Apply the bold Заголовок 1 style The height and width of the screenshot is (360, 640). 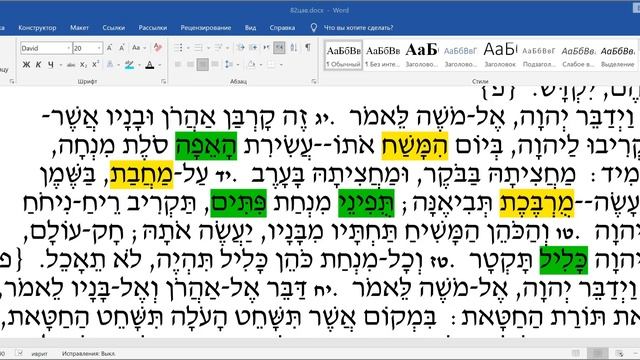point(422,56)
